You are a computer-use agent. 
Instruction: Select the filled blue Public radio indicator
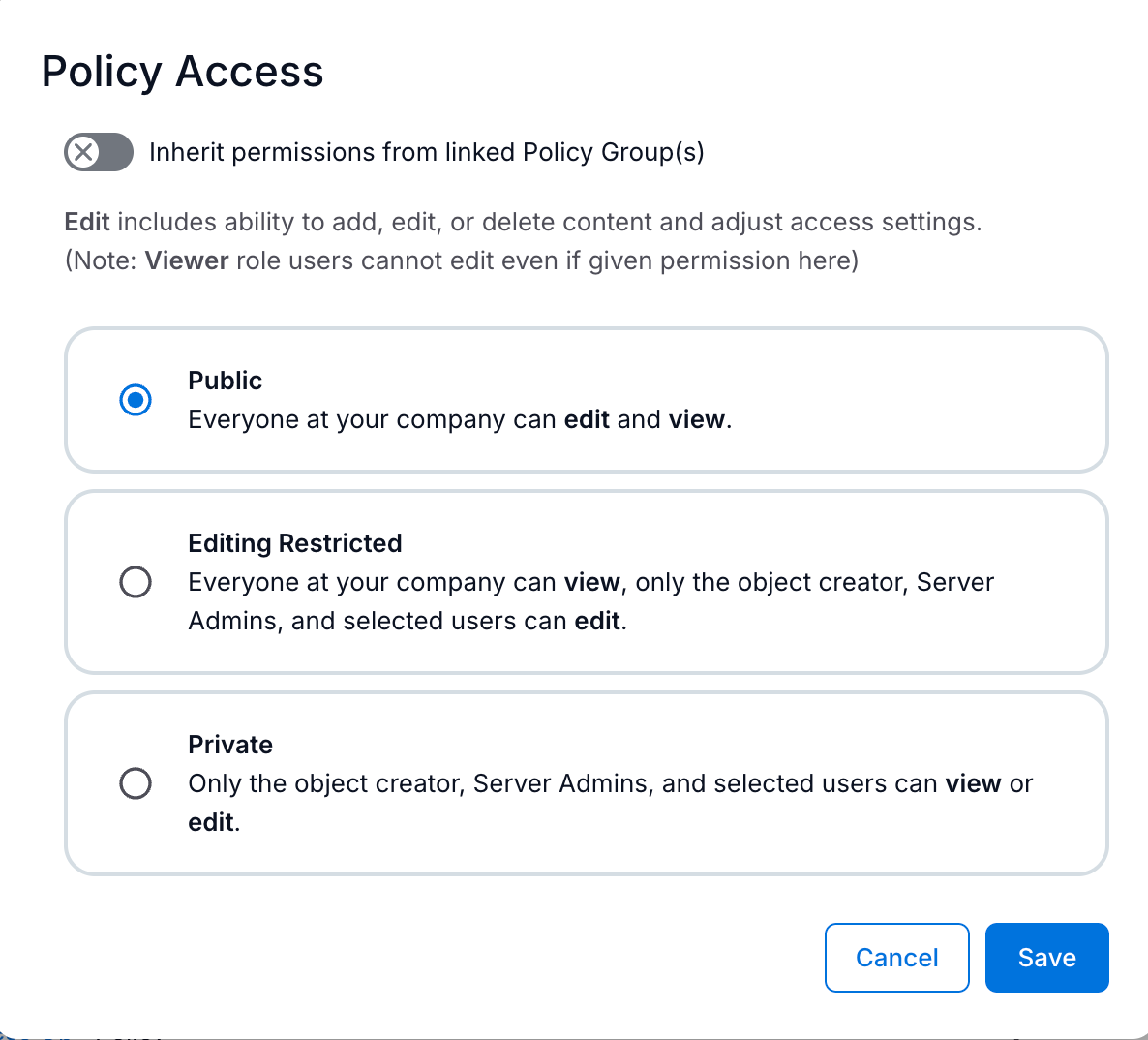click(136, 399)
